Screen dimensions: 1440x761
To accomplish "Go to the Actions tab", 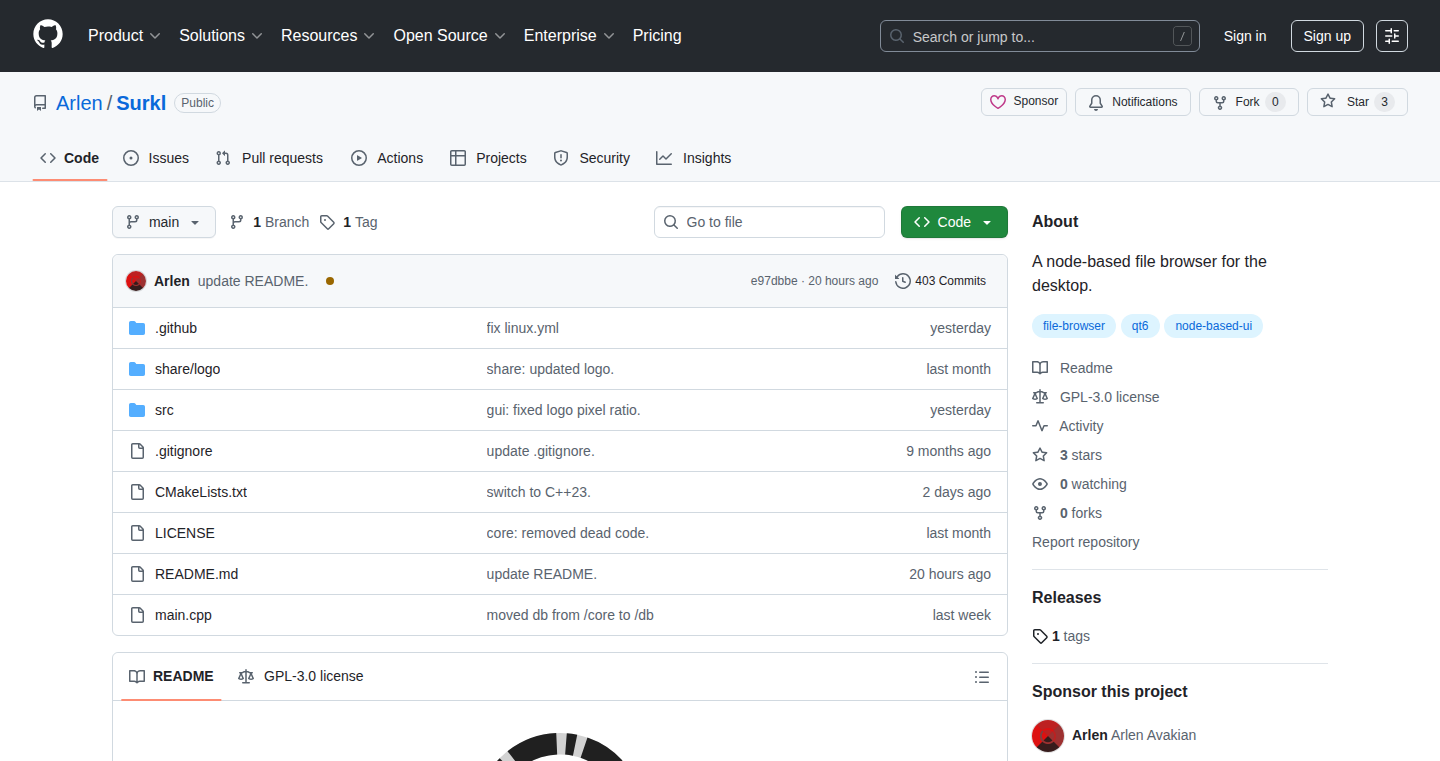I will tap(387, 158).
